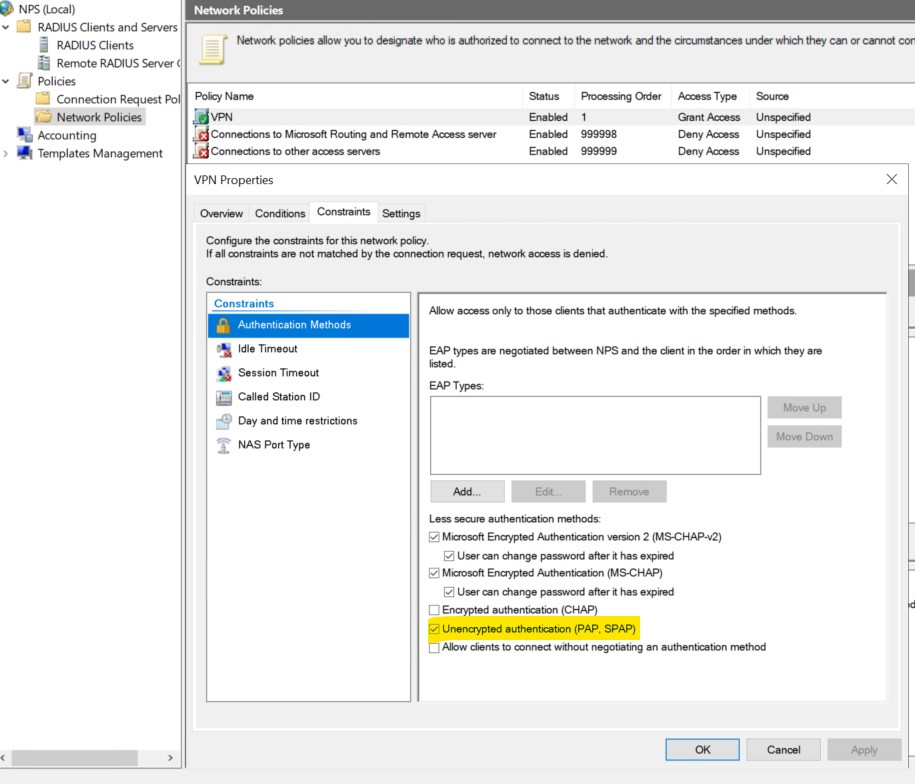The image size is (915, 784).
Task: Click the Policies node icon
Action: [x=25, y=80]
